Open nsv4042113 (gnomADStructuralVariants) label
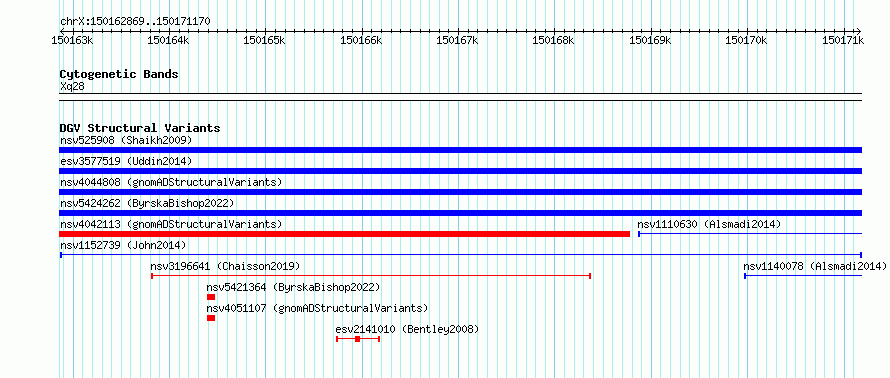The width and height of the screenshot is (890, 378). (171, 224)
